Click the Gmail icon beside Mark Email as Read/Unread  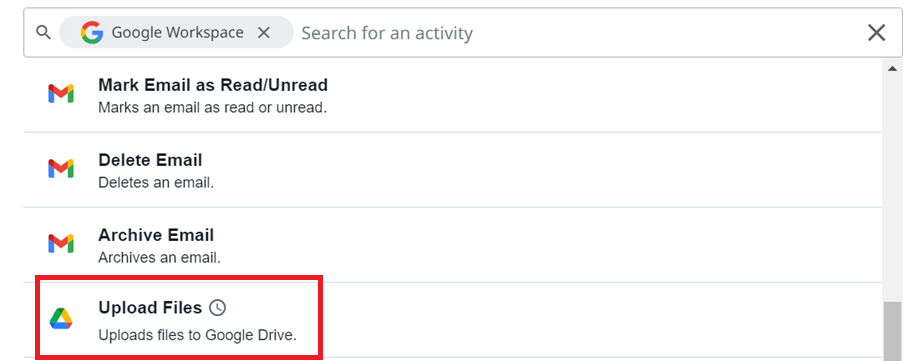tap(60, 94)
